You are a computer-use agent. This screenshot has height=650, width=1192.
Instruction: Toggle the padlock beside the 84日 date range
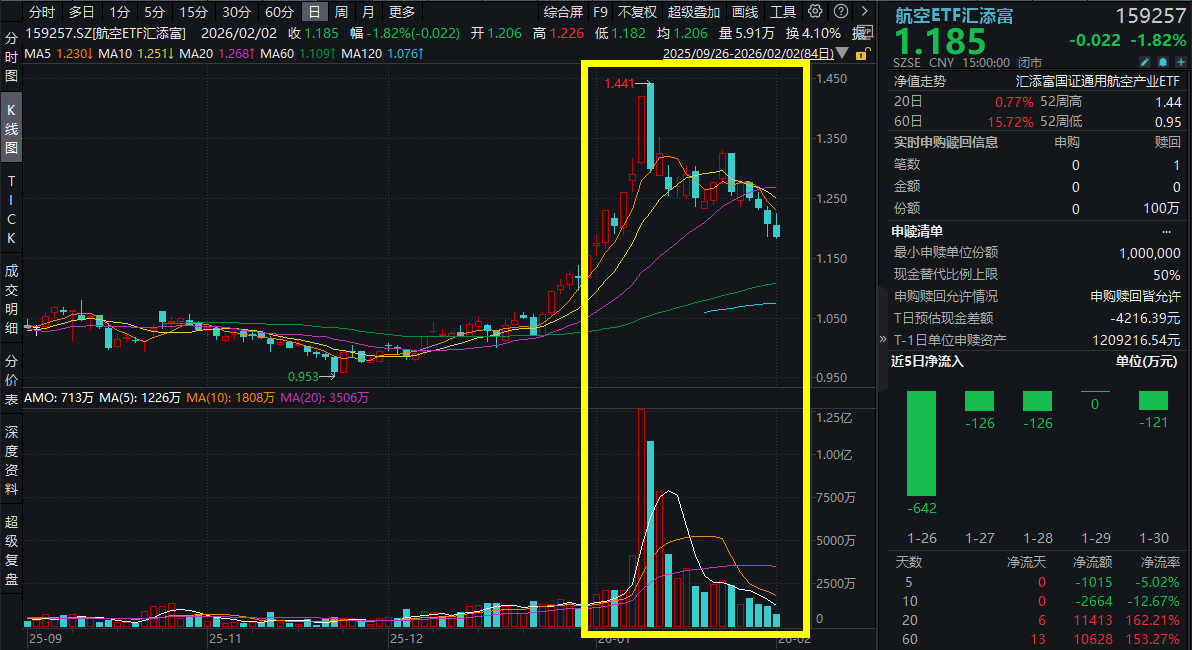tap(861, 55)
